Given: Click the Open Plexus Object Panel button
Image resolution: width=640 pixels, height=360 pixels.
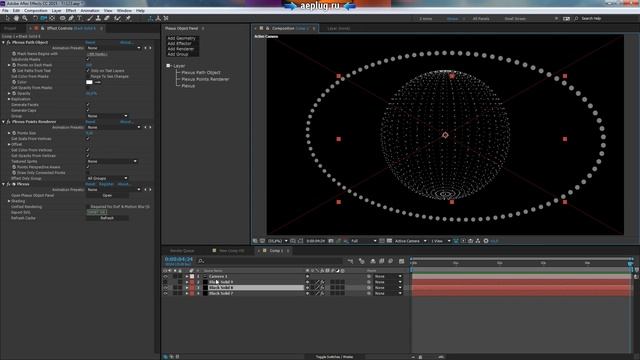Looking at the screenshot, I should pyautogui.click(x=107, y=196).
